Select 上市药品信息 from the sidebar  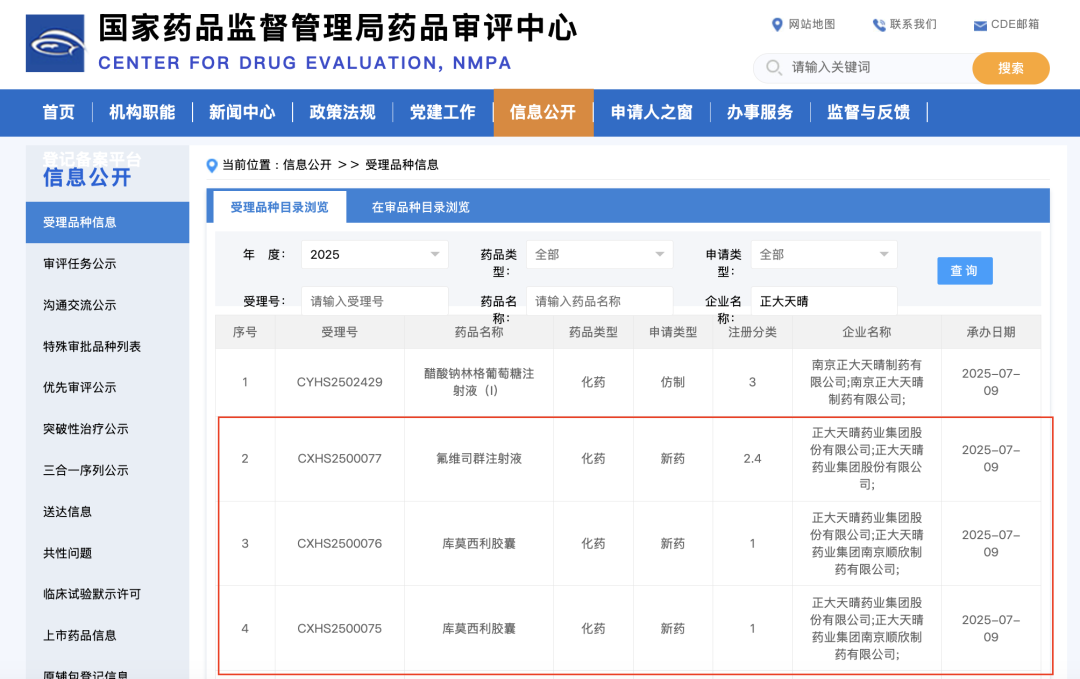click(x=81, y=635)
